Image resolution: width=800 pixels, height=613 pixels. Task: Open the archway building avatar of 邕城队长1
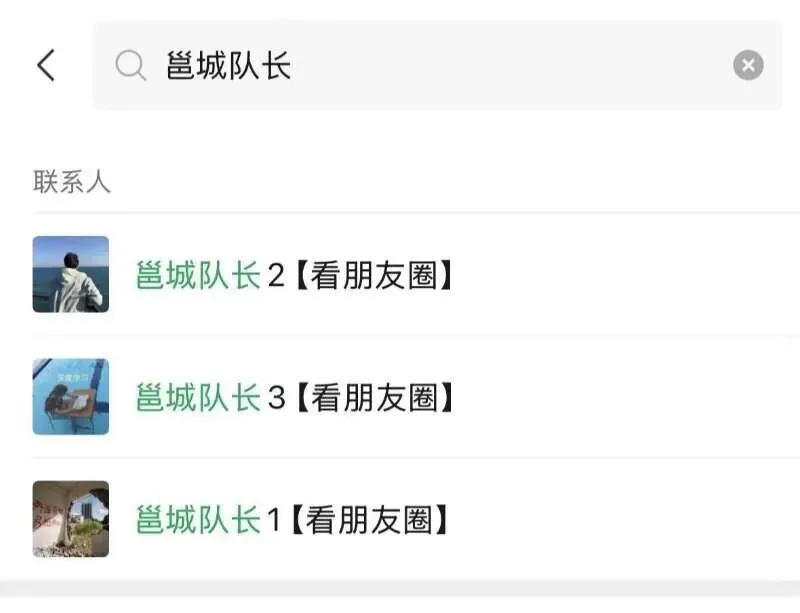pos(71,519)
